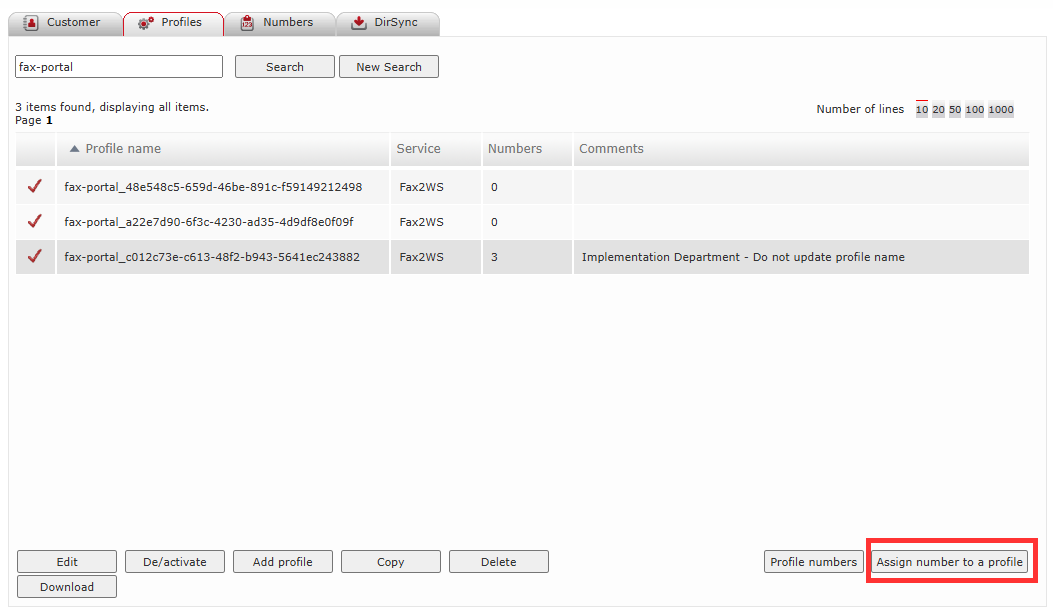Image resolution: width=1053 pixels, height=609 pixels.
Task: Set number of lines to 100
Action: [x=974, y=109]
